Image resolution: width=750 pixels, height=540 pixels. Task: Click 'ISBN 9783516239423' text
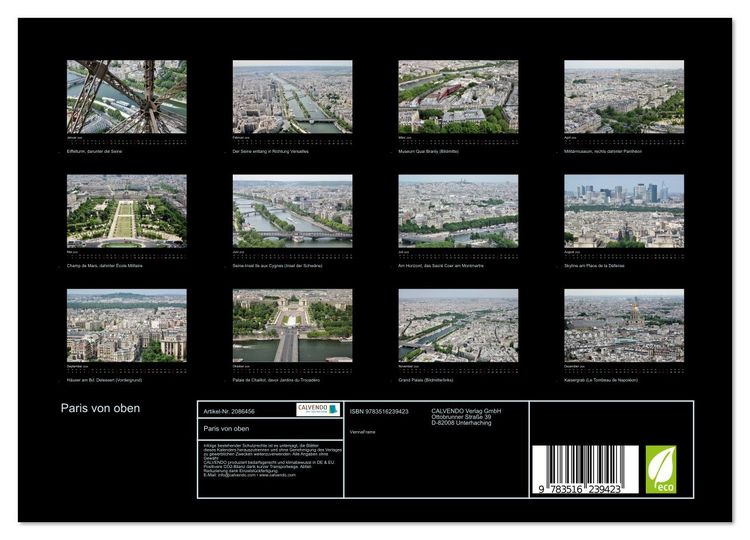[x=379, y=411]
